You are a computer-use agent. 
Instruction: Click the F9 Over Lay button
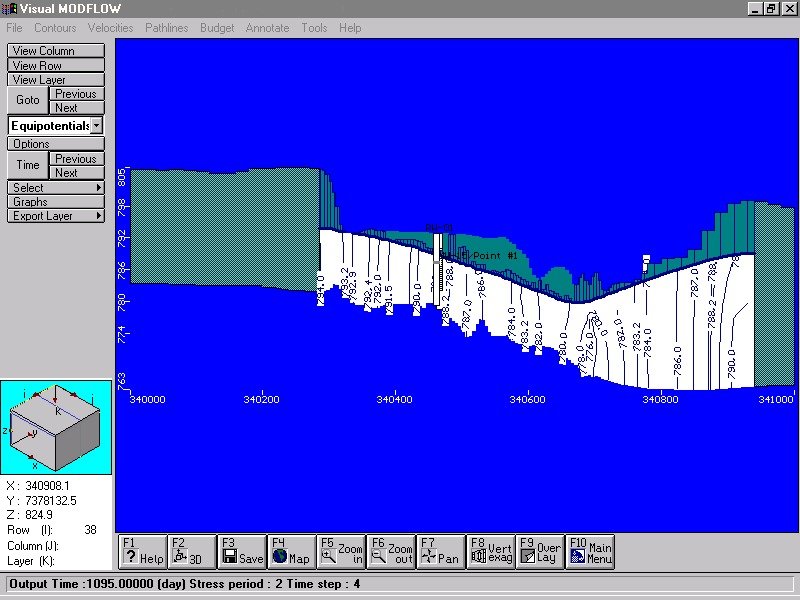(540, 552)
